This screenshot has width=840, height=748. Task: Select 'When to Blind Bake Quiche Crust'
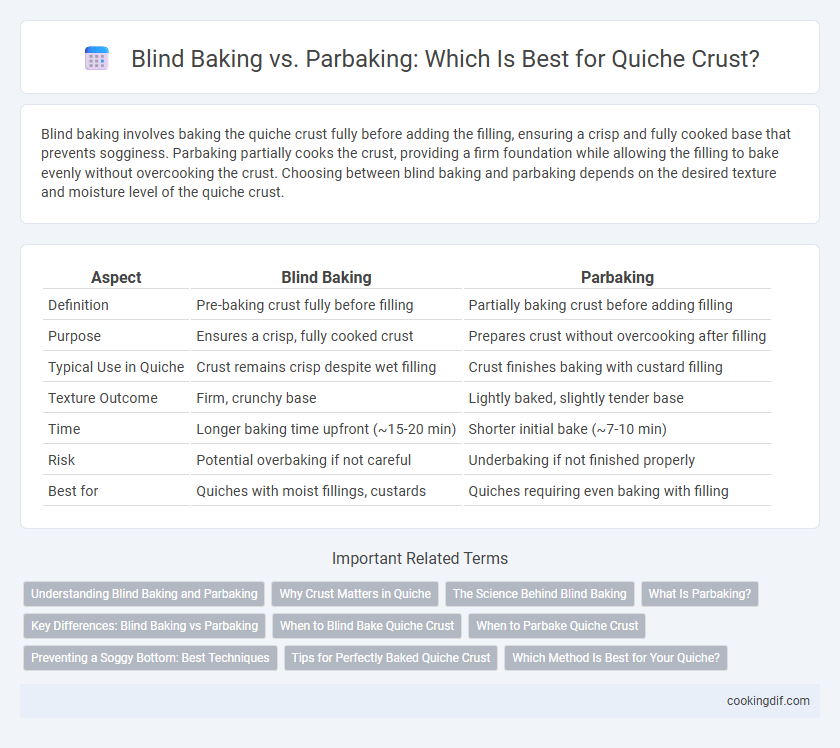point(367,626)
